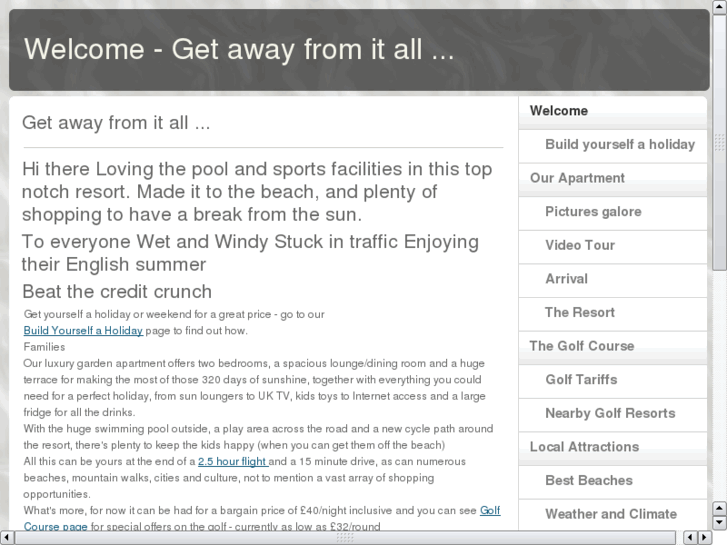Click the vertical scrollbar down arrow at bottom
The width and height of the screenshot is (727, 545).
(x=719, y=522)
